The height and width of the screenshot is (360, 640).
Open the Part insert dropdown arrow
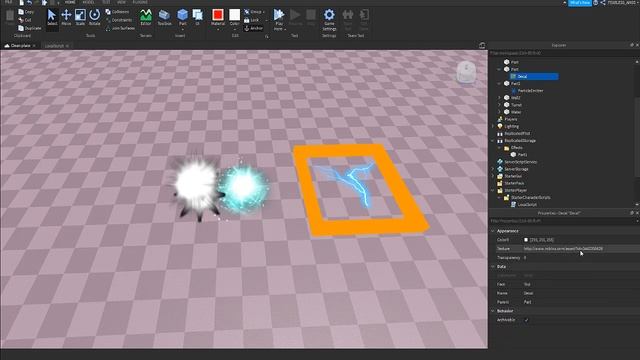tap(182, 29)
